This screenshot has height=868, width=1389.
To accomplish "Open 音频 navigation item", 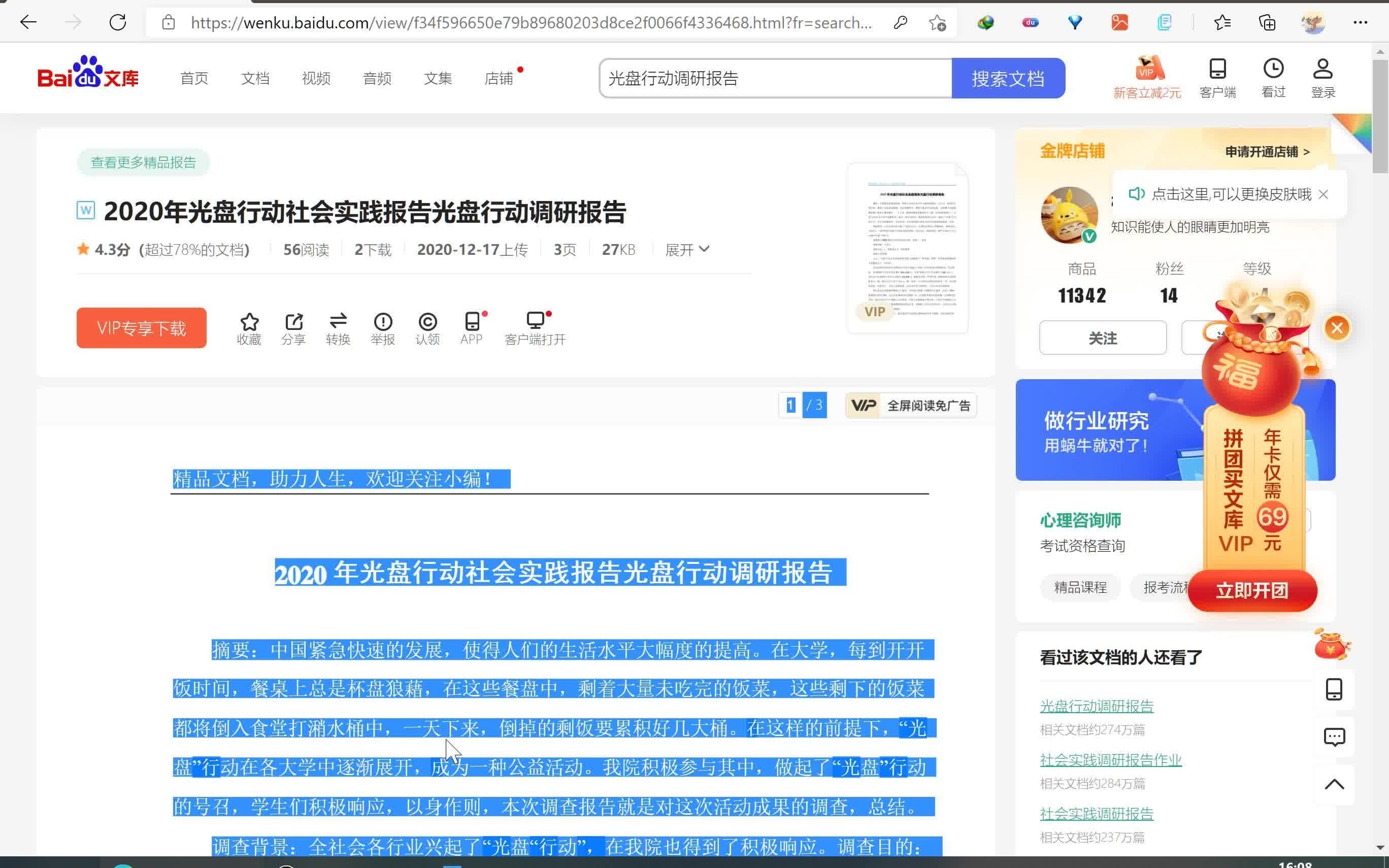I will point(377,78).
